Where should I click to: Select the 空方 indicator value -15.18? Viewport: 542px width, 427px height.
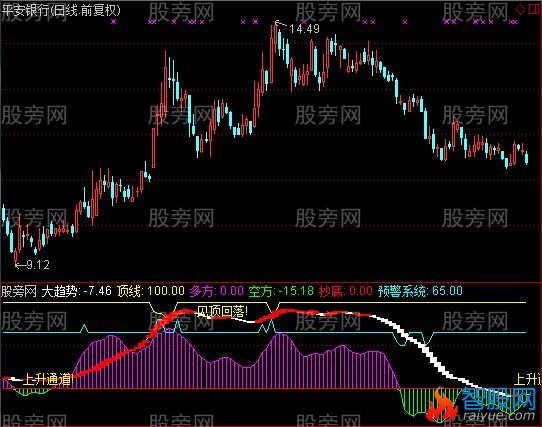[296, 291]
